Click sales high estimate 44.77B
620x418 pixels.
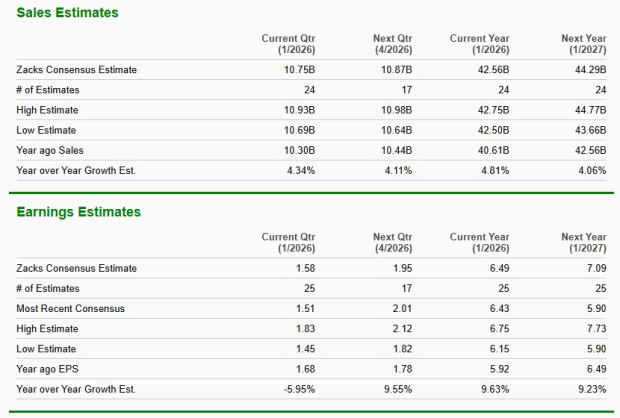coord(590,110)
